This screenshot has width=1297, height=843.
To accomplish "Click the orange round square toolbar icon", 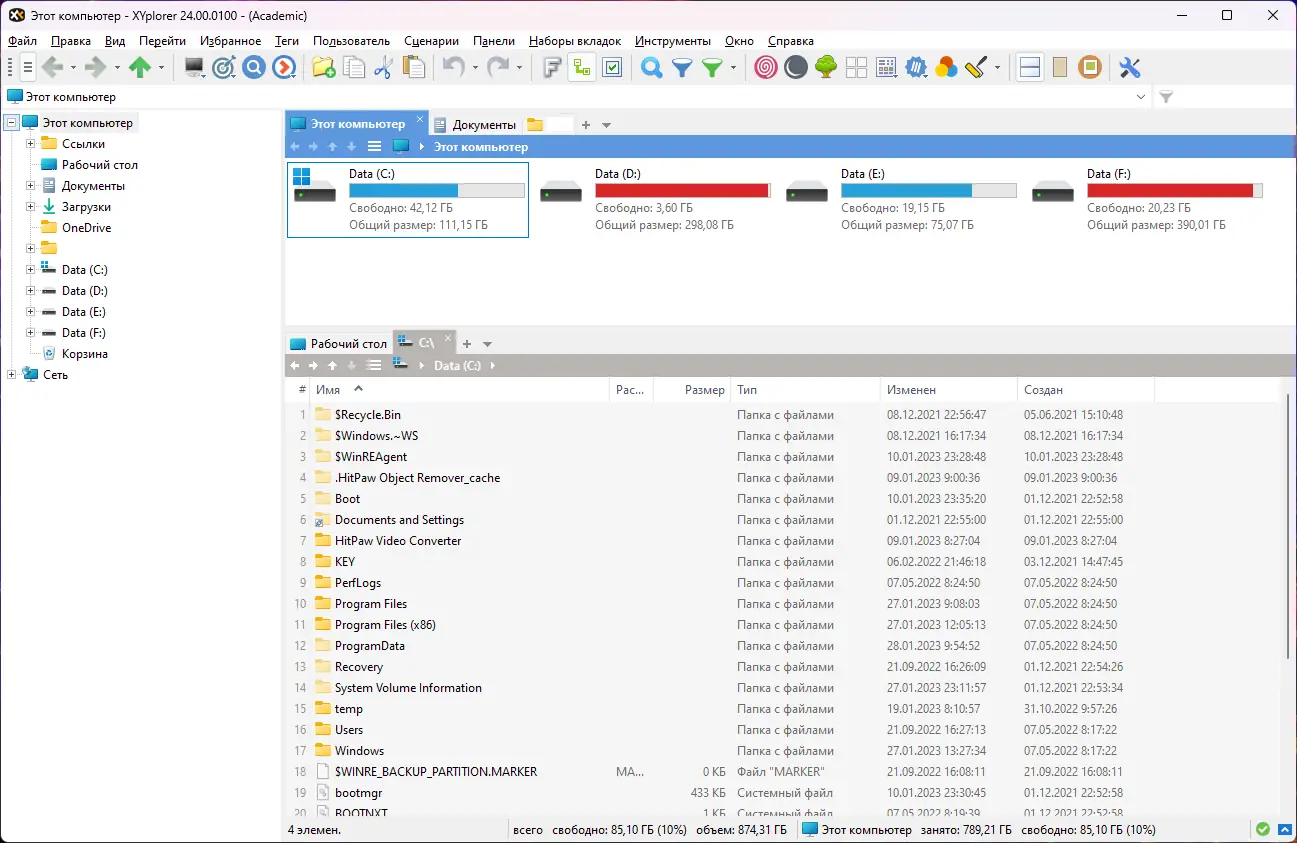I will tap(1090, 67).
